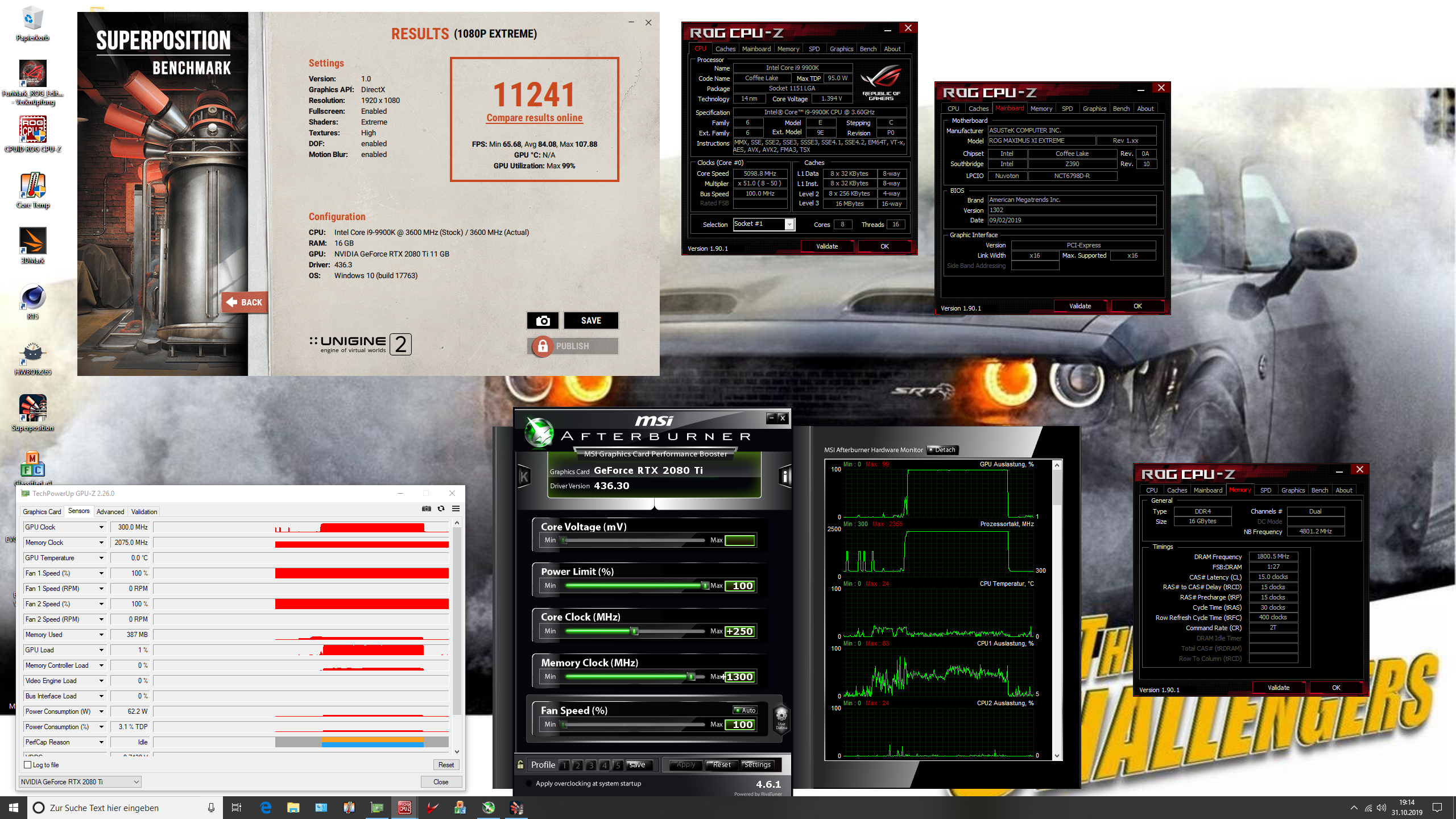Click Memory Clock value field 1300

point(740,677)
